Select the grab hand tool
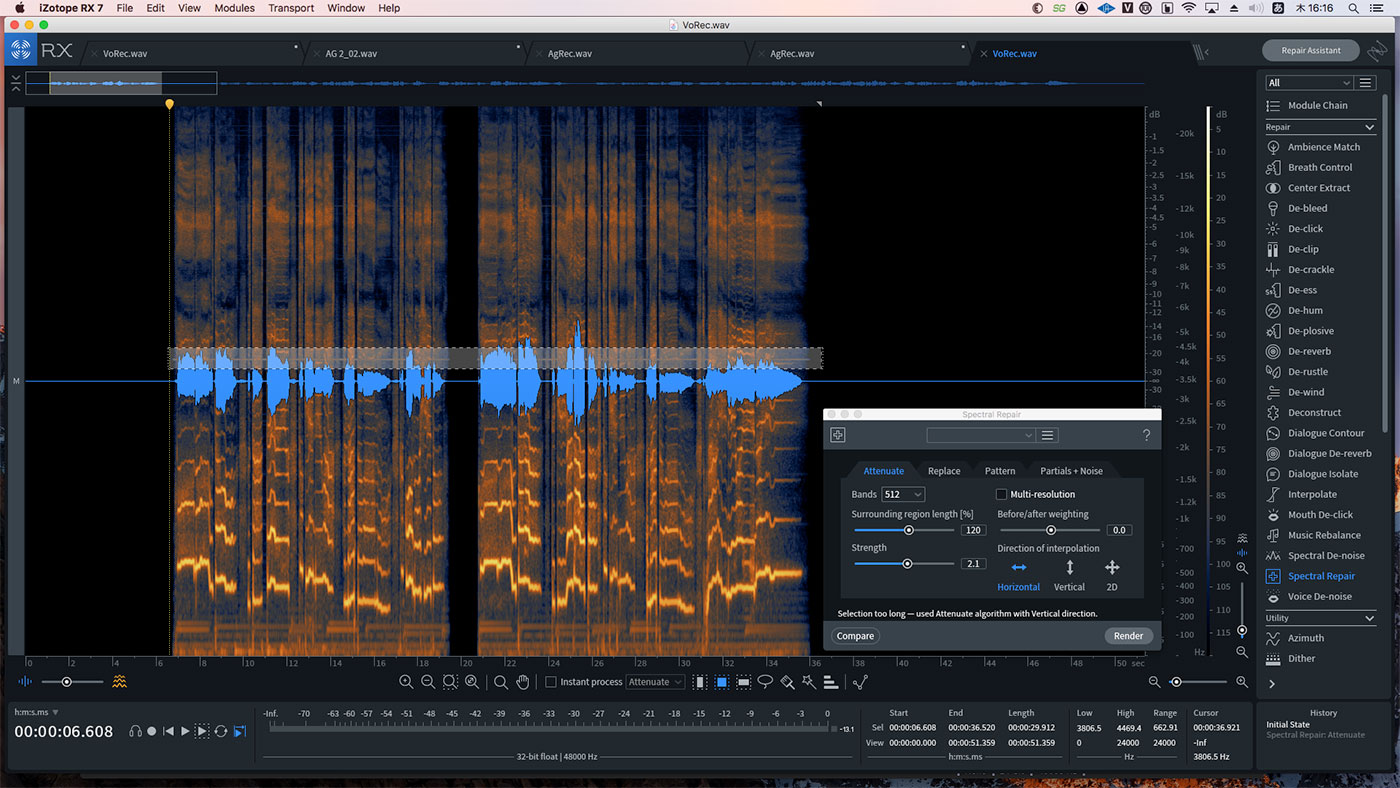The image size is (1400, 788). [523, 682]
